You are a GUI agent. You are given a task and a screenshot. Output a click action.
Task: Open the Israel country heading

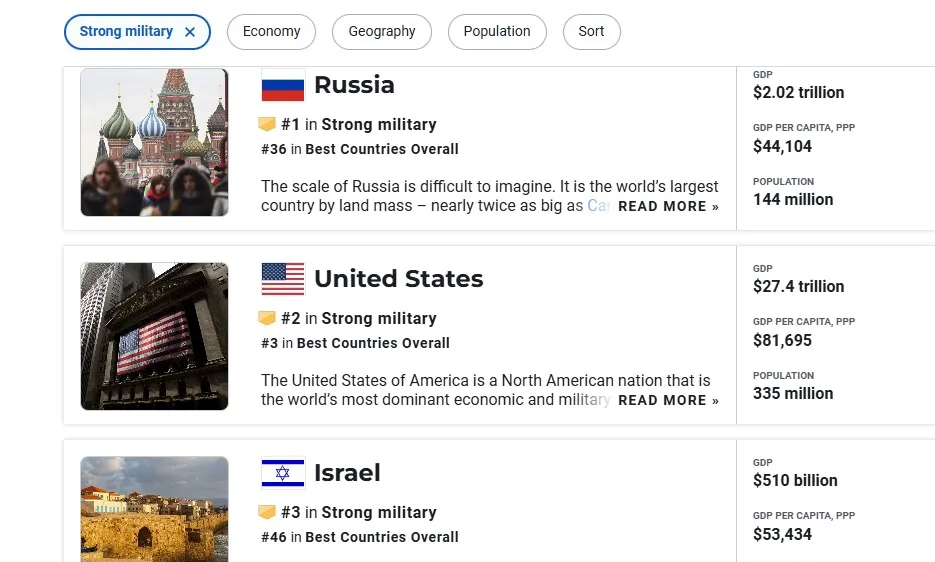pyautogui.click(x=347, y=473)
